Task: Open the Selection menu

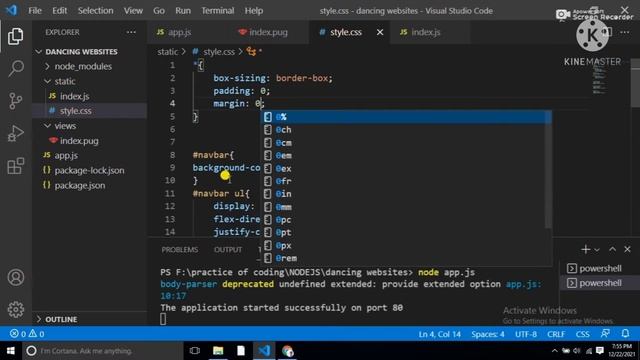Action: pyautogui.click(x=96, y=11)
